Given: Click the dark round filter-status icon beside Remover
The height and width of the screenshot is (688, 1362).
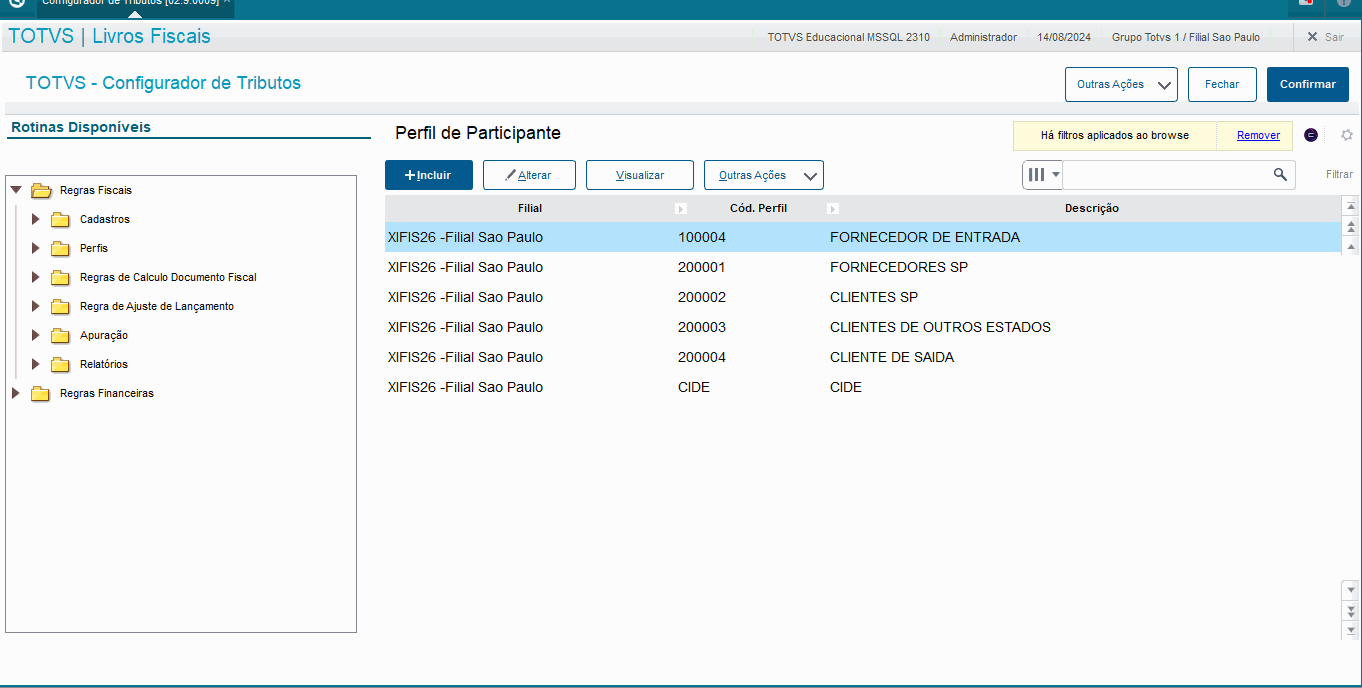Looking at the screenshot, I should click(x=1311, y=135).
